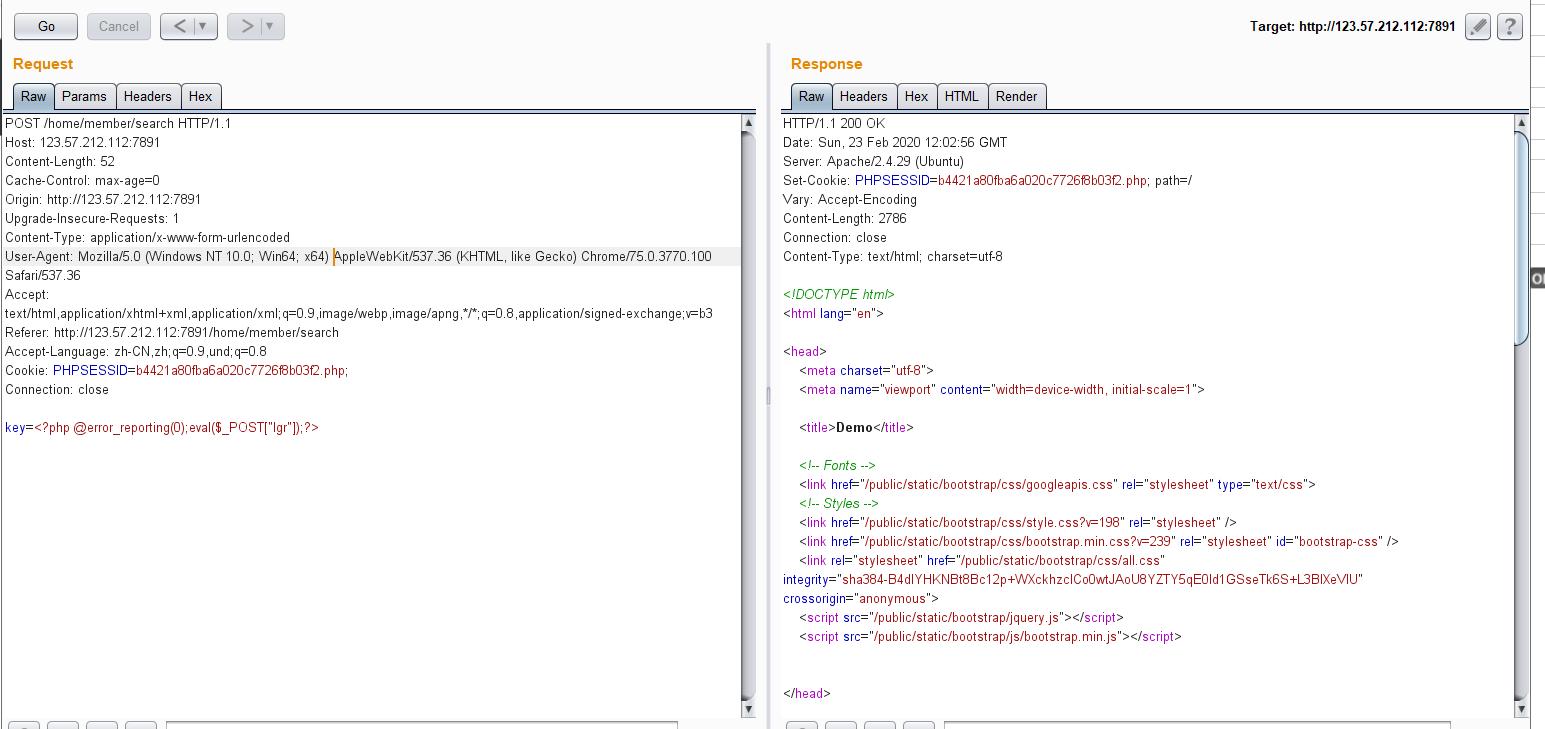
Task: Click the '<meta charset="utf-8">' line
Action: 865,371
